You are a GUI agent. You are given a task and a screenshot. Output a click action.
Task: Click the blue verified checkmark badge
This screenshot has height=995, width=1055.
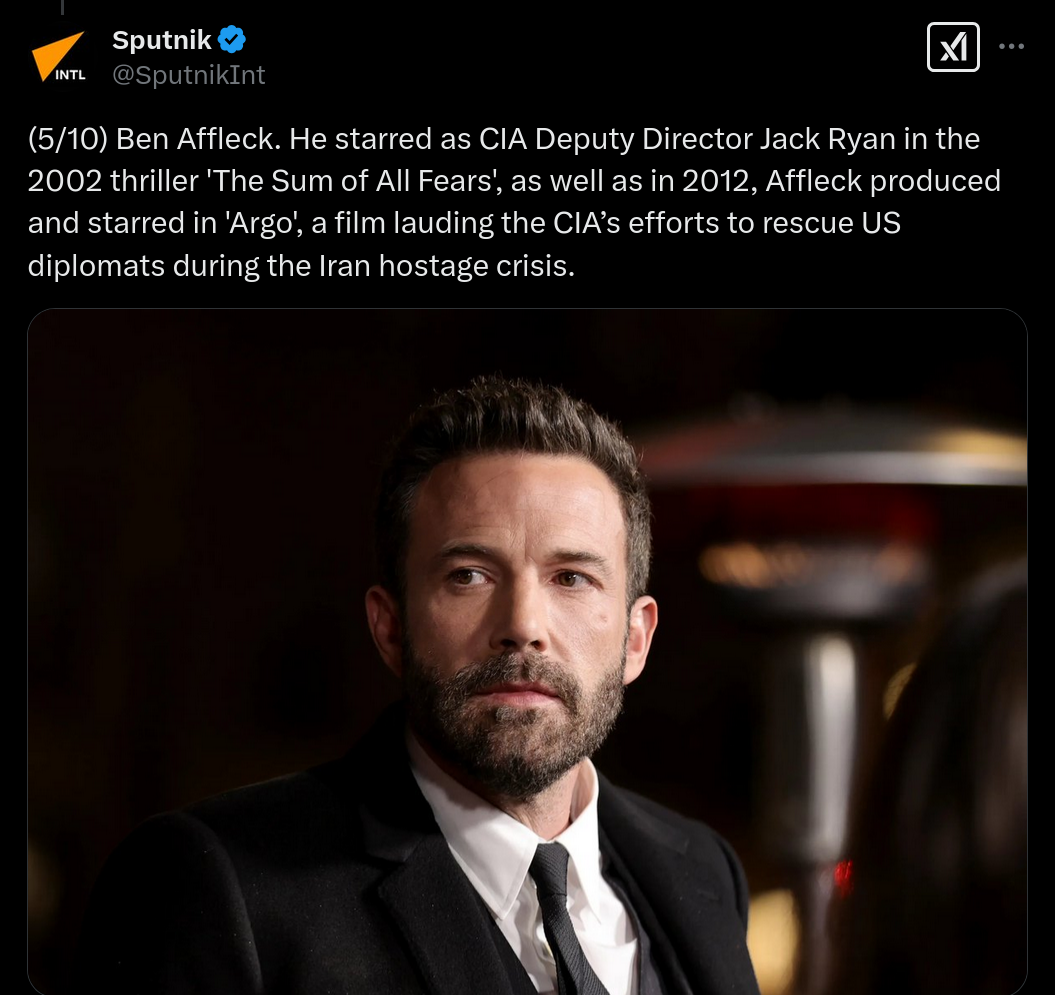click(232, 40)
